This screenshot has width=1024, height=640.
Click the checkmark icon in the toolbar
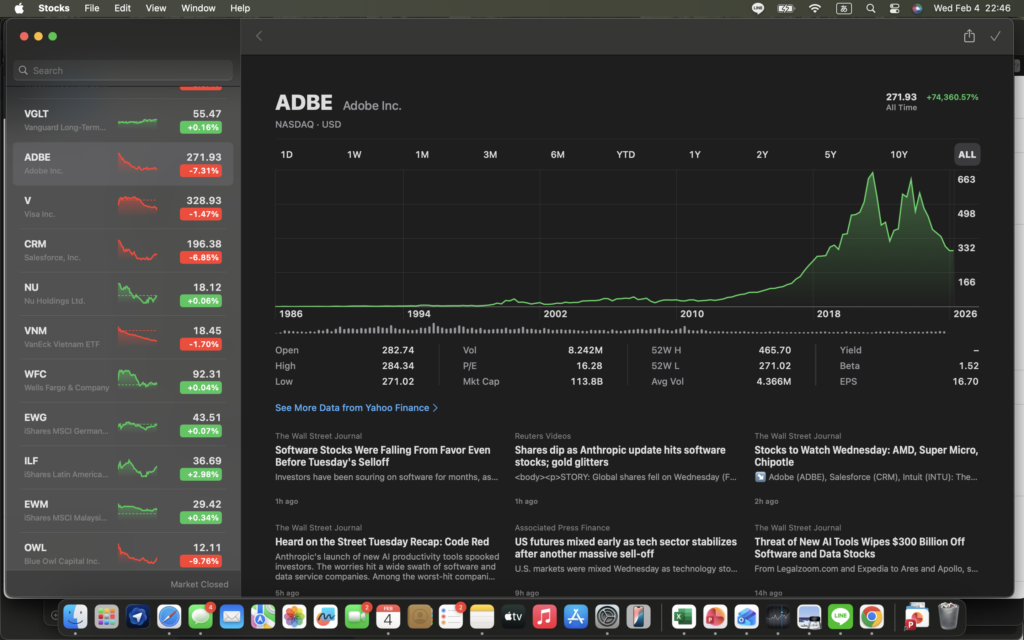(995, 36)
